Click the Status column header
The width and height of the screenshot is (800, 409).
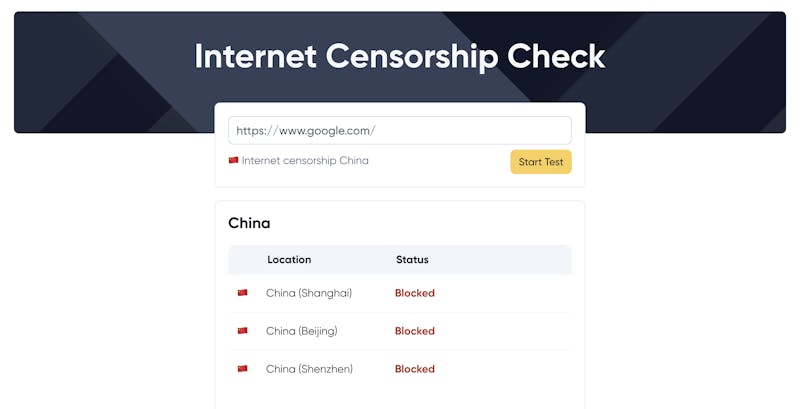tap(412, 260)
